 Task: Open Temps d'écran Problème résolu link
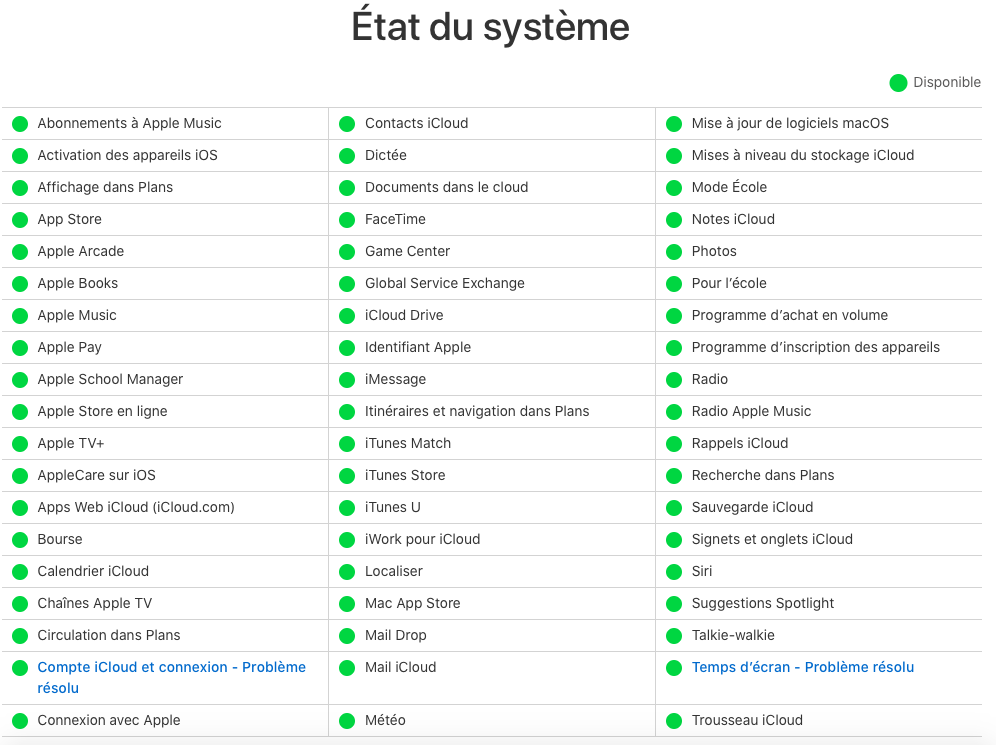pos(802,667)
